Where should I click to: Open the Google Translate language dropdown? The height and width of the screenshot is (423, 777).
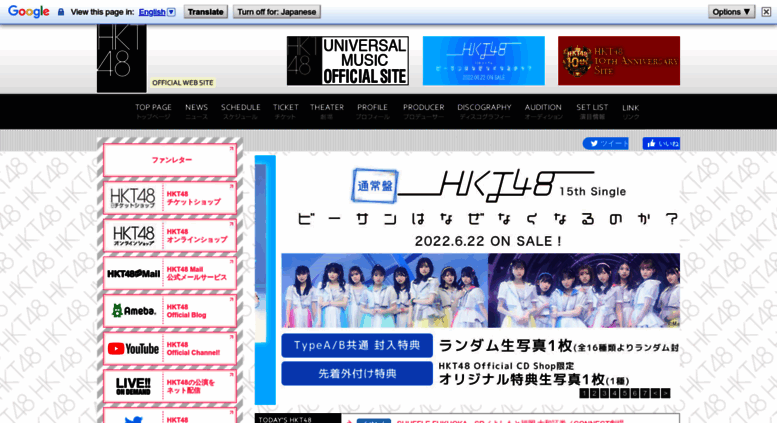171,12
